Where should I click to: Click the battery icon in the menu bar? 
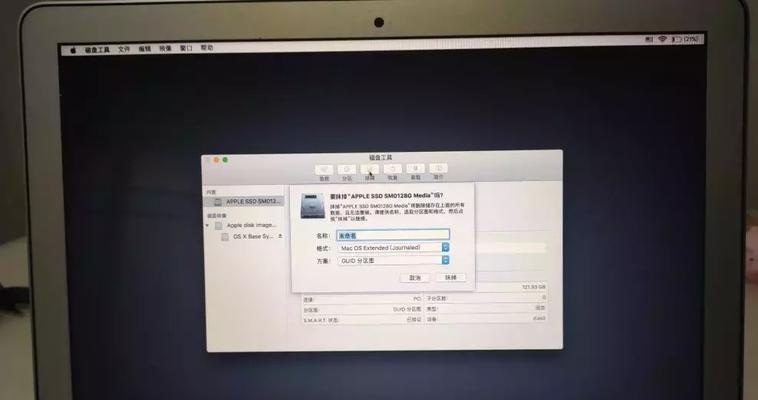677,39
